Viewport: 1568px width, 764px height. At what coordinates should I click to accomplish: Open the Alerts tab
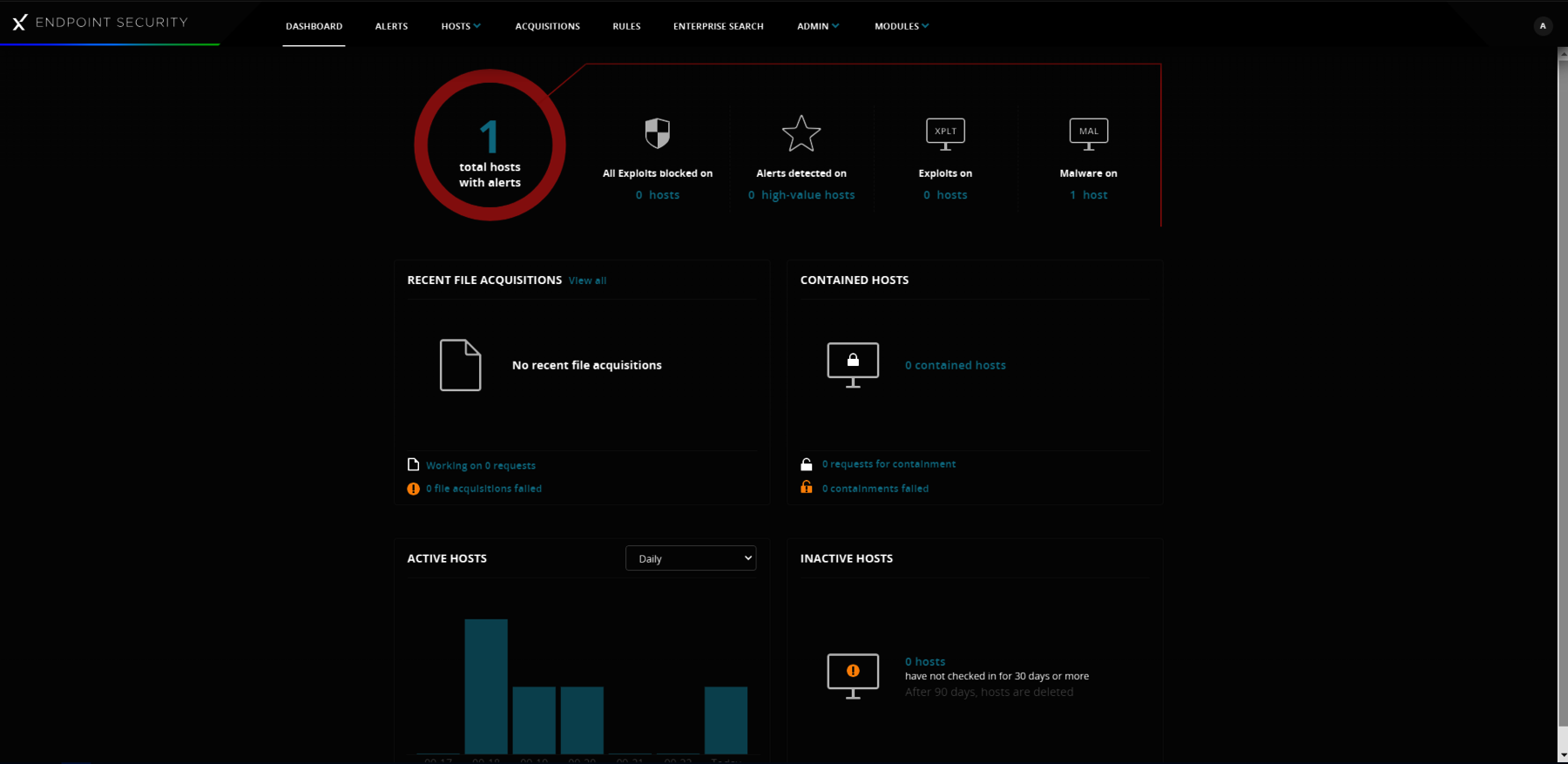(x=391, y=26)
